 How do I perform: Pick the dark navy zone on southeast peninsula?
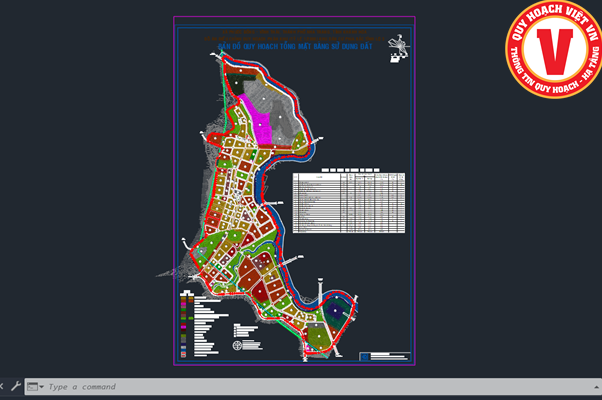(335, 311)
